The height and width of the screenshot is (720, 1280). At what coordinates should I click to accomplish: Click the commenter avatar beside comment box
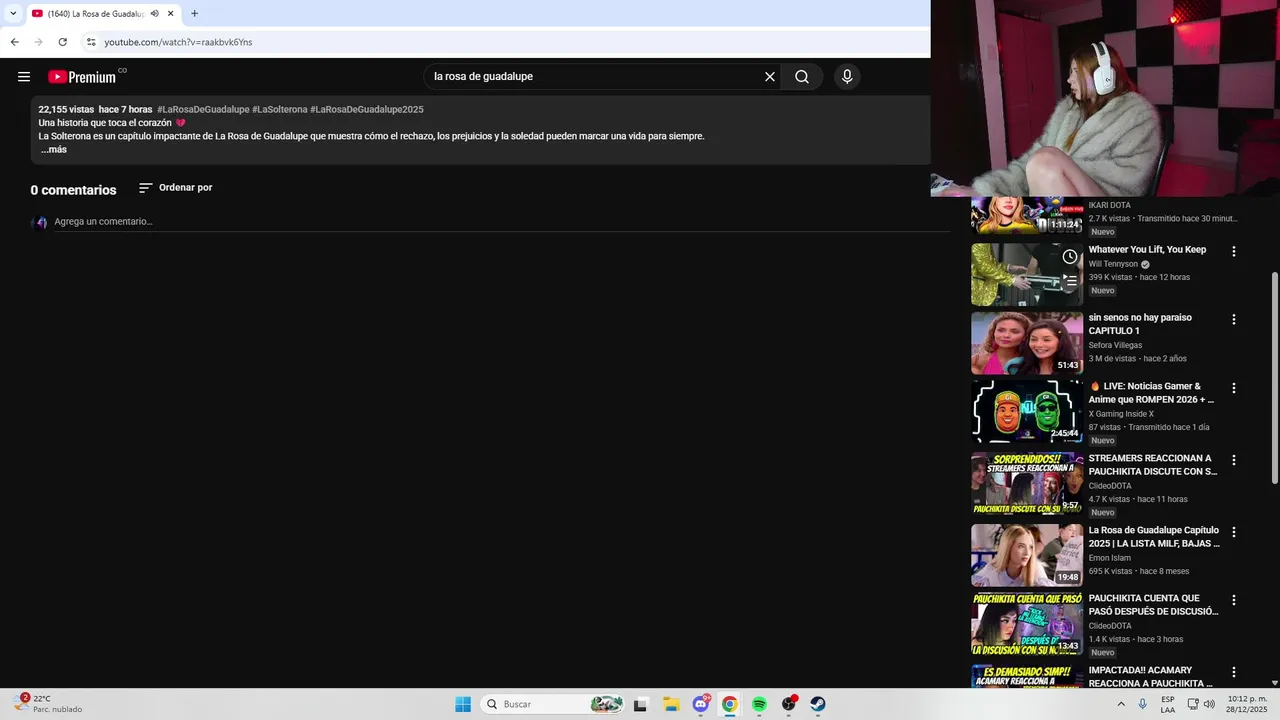39,222
